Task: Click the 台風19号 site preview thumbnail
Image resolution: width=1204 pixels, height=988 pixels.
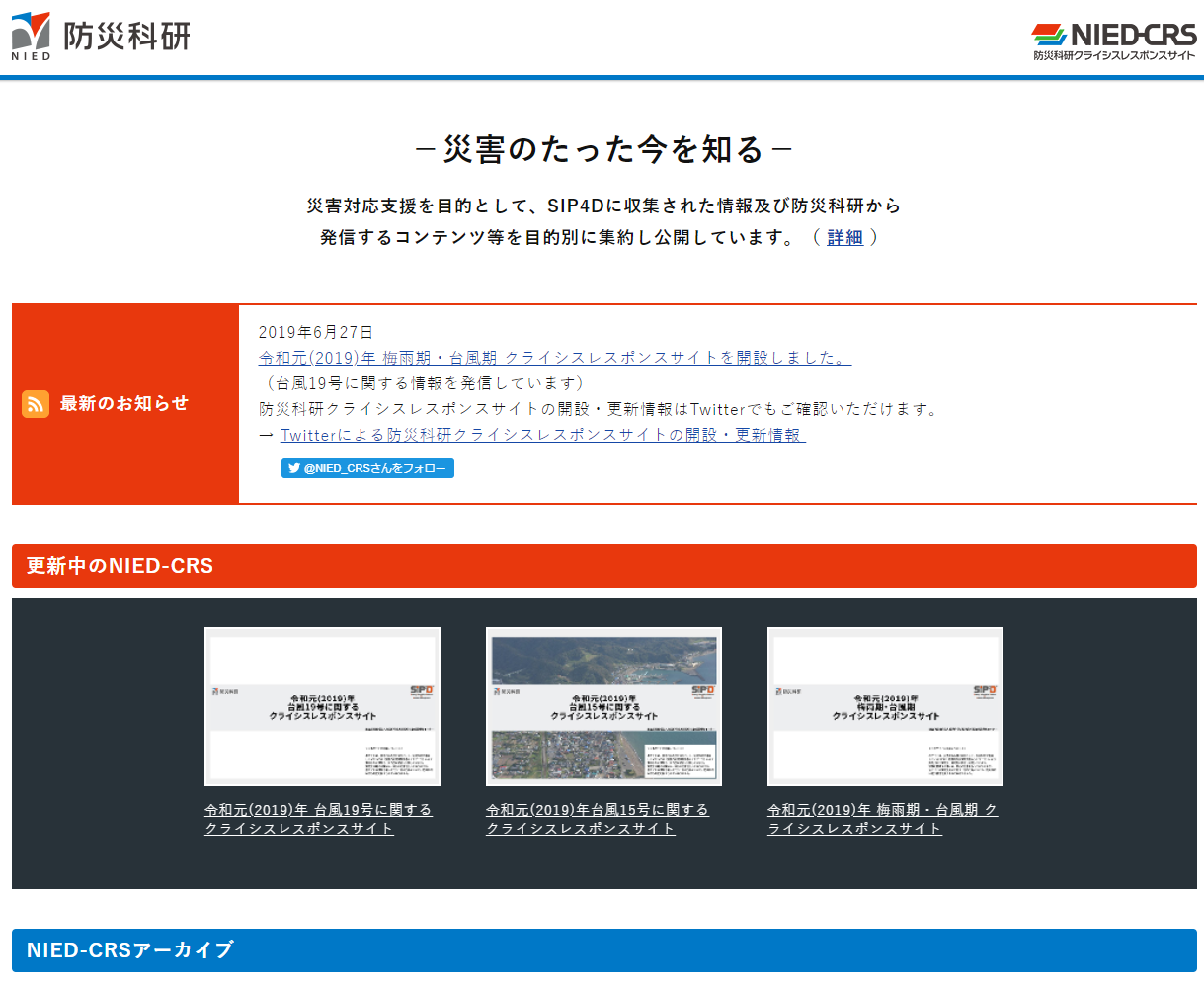Action: coord(321,705)
